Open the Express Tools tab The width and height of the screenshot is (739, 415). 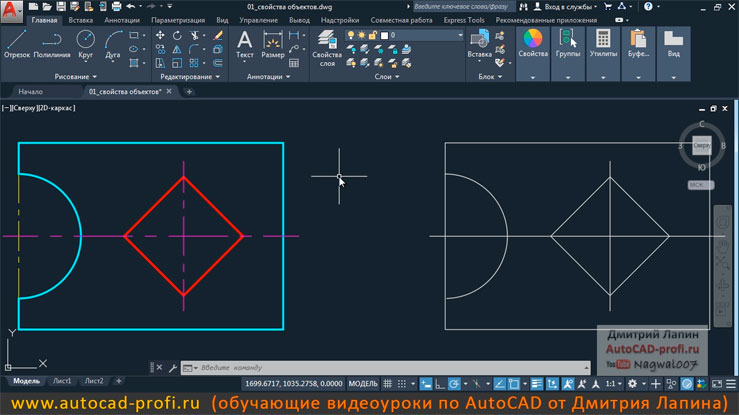click(x=464, y=20)
